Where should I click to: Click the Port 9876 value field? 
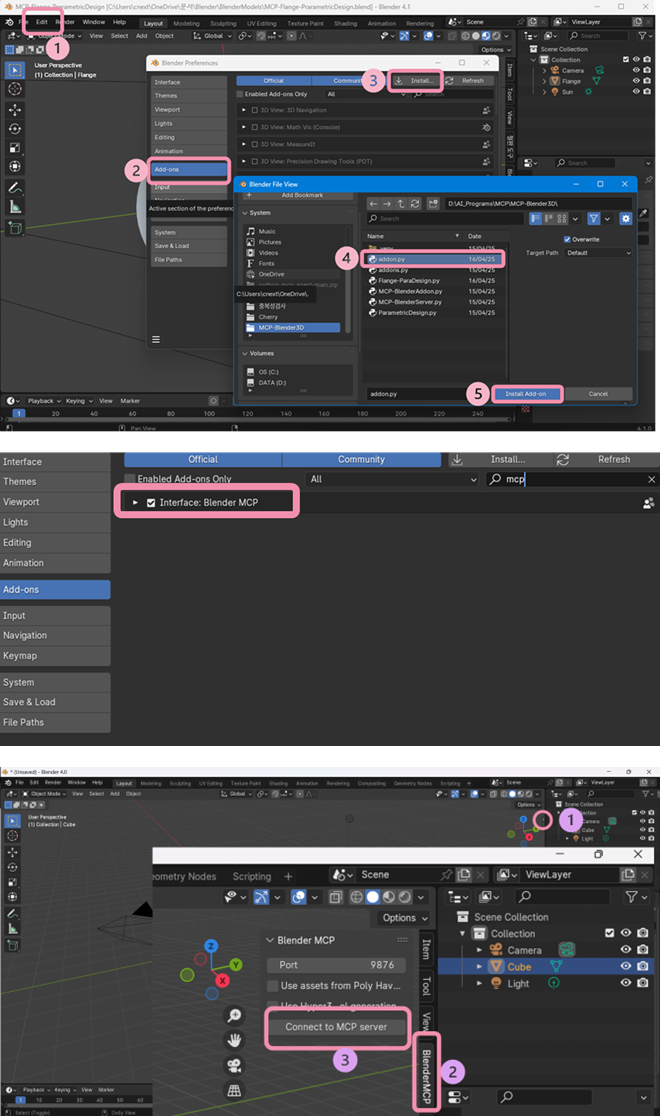(339, 965)
